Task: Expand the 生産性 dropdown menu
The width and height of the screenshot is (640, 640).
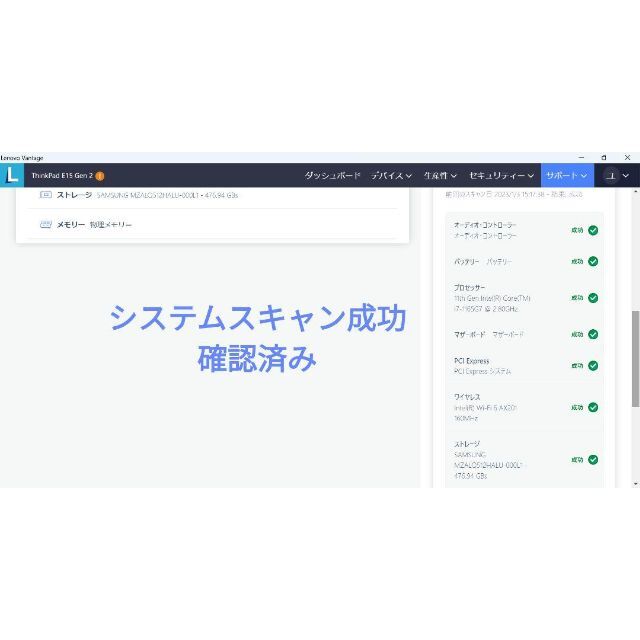Action: (x=440, y=176)
